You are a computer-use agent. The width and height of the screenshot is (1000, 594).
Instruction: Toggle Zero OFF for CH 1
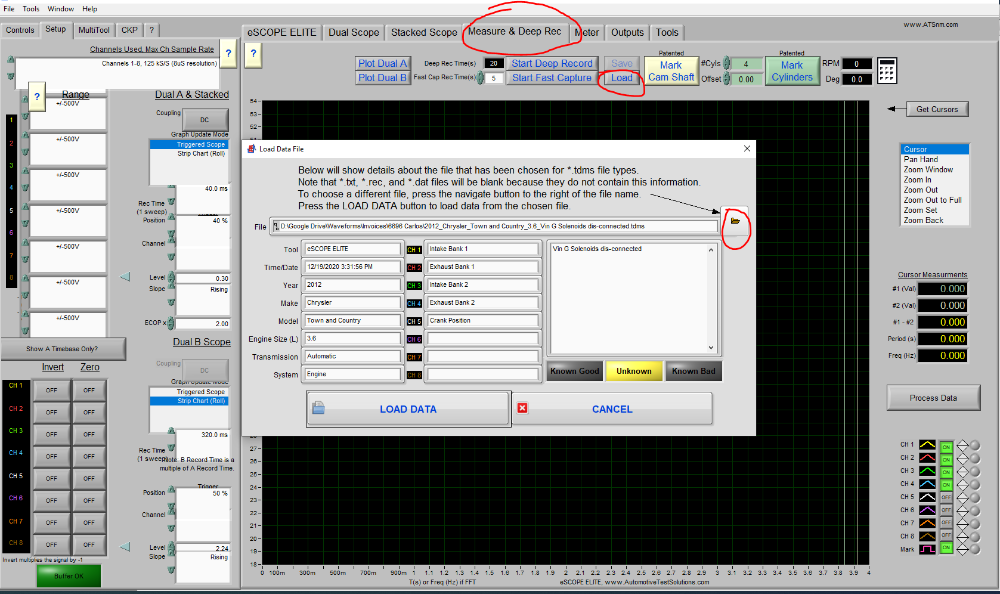[x=89, y=390]
